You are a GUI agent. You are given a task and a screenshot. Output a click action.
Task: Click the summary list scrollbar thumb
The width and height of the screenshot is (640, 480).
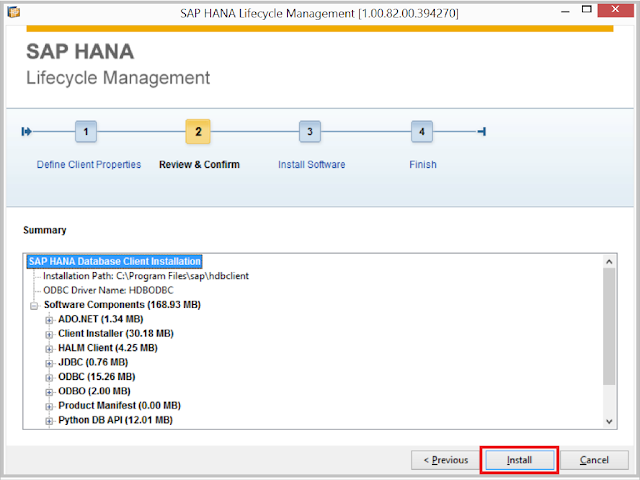point(609,327)
